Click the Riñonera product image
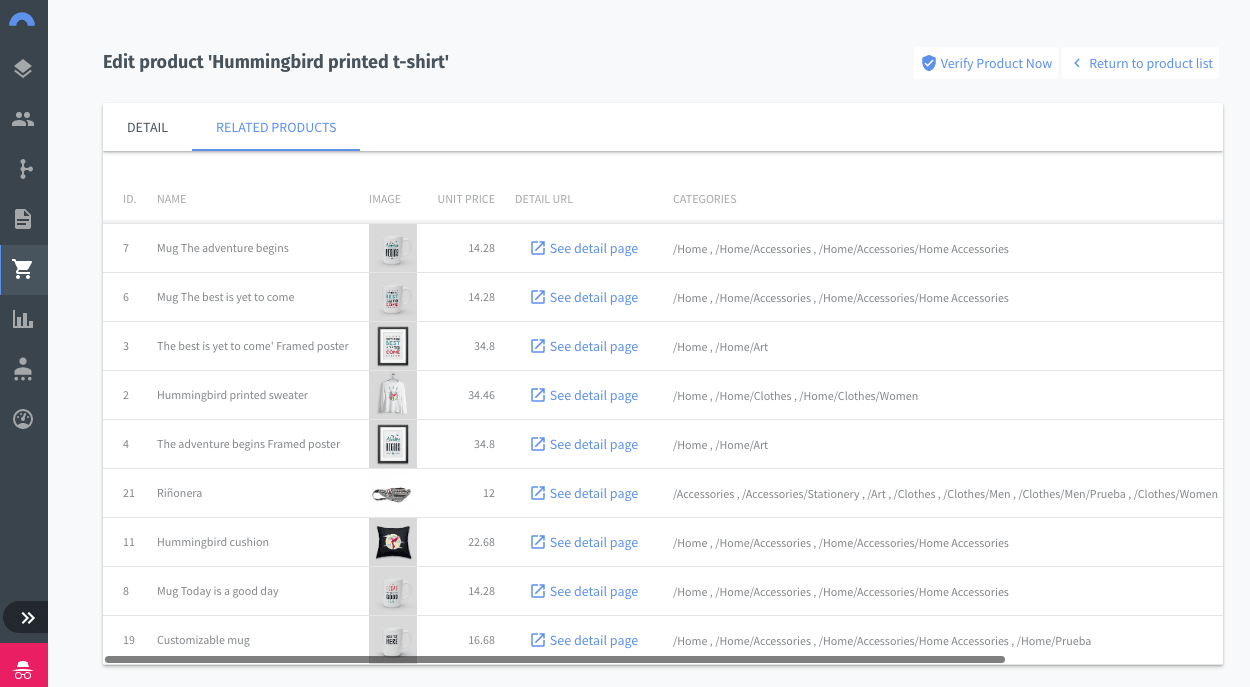 pos(393,493)
